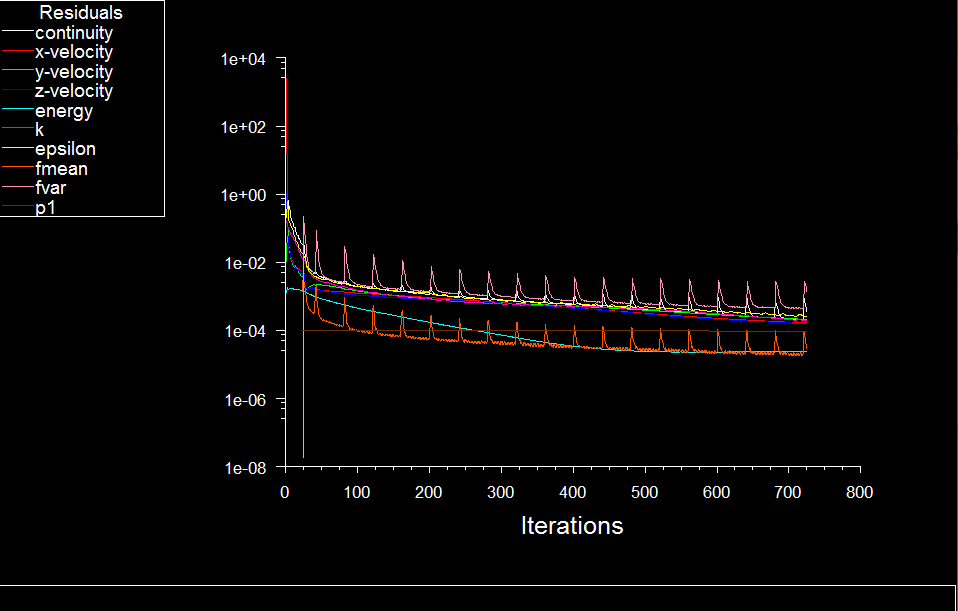Select the continuity legend entry
The width and height of the screenshot is (958, 611).
[74, 33]
